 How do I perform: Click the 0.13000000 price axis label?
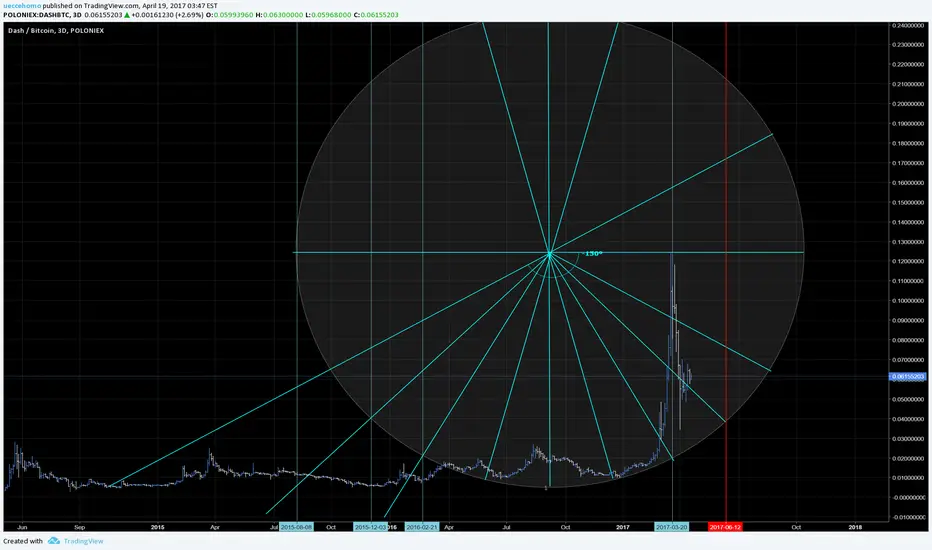[908, 242]
